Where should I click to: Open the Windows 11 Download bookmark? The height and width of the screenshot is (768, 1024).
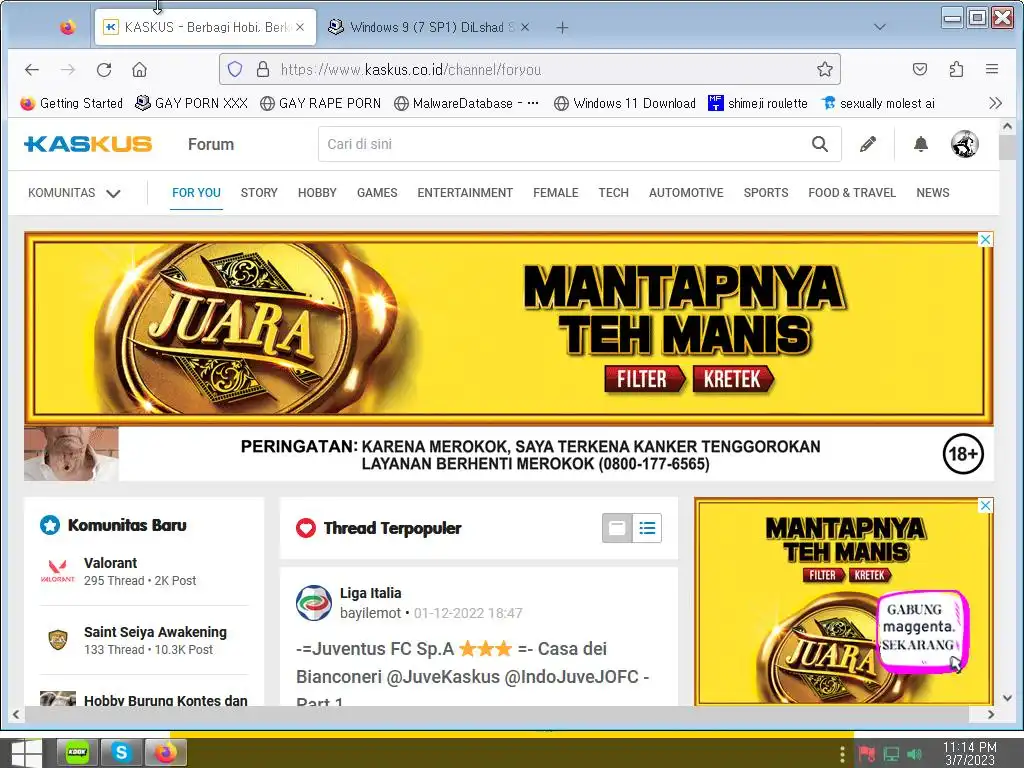[625, 103]
